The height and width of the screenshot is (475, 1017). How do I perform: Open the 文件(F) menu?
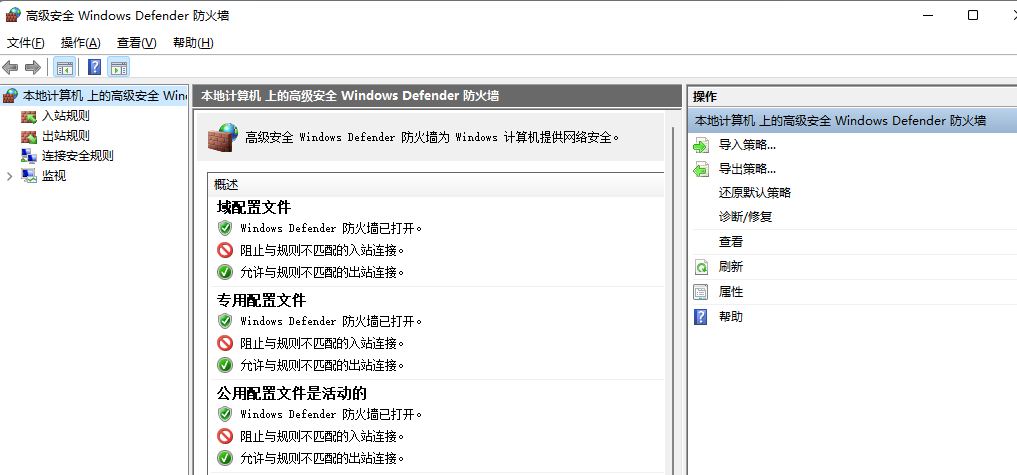[25, 43]
